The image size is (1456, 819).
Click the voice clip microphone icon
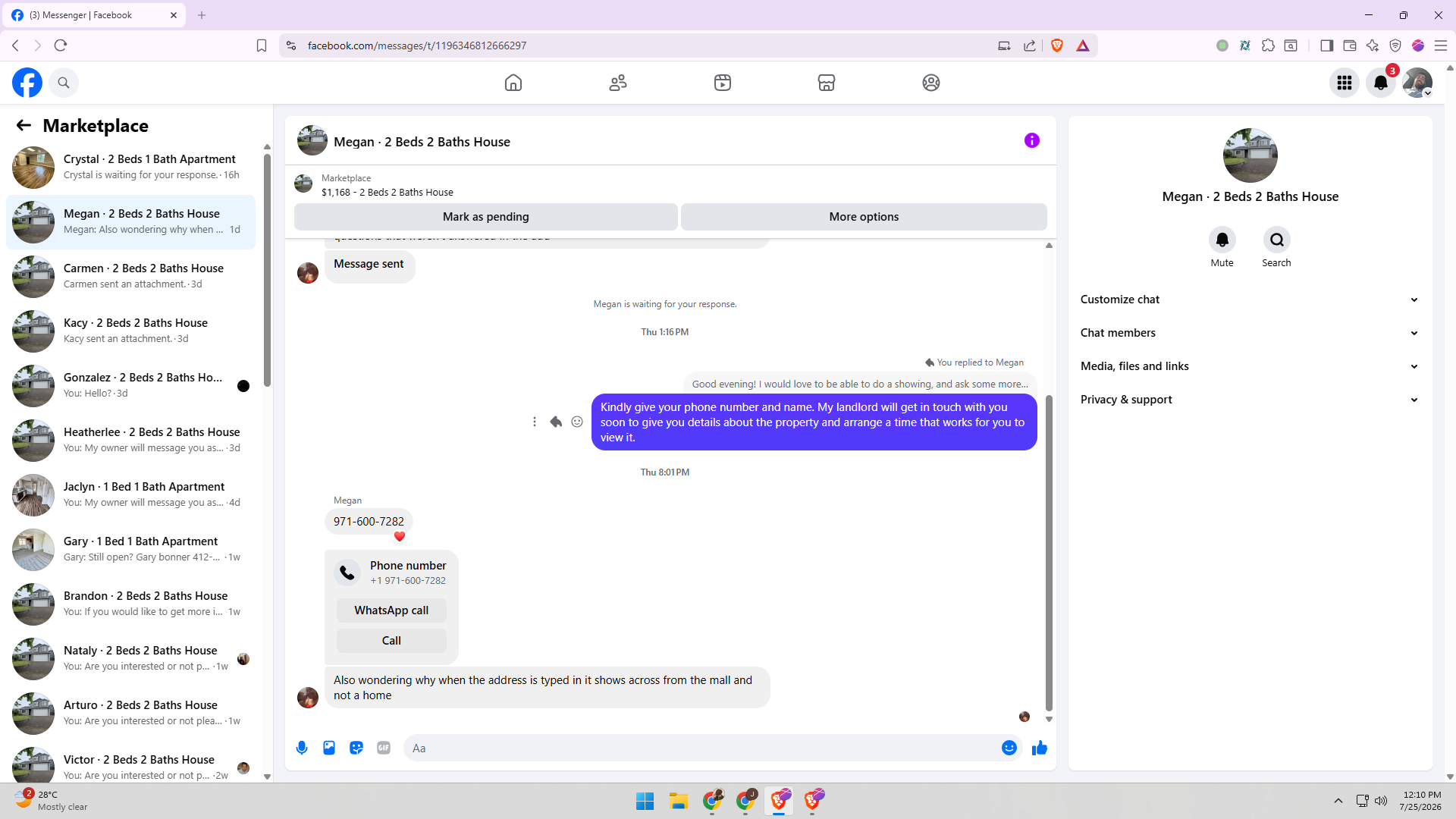pos(302,748)
